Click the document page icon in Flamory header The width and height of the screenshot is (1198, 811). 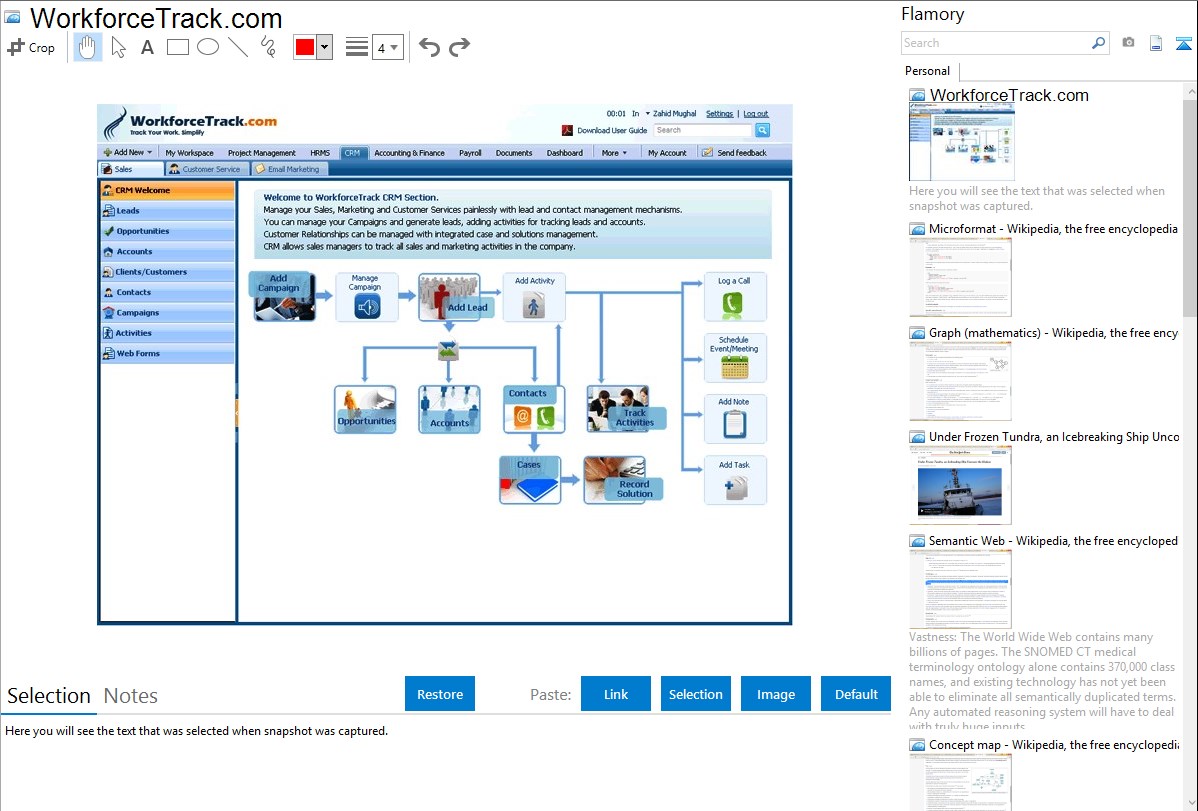click(1156, 43)
